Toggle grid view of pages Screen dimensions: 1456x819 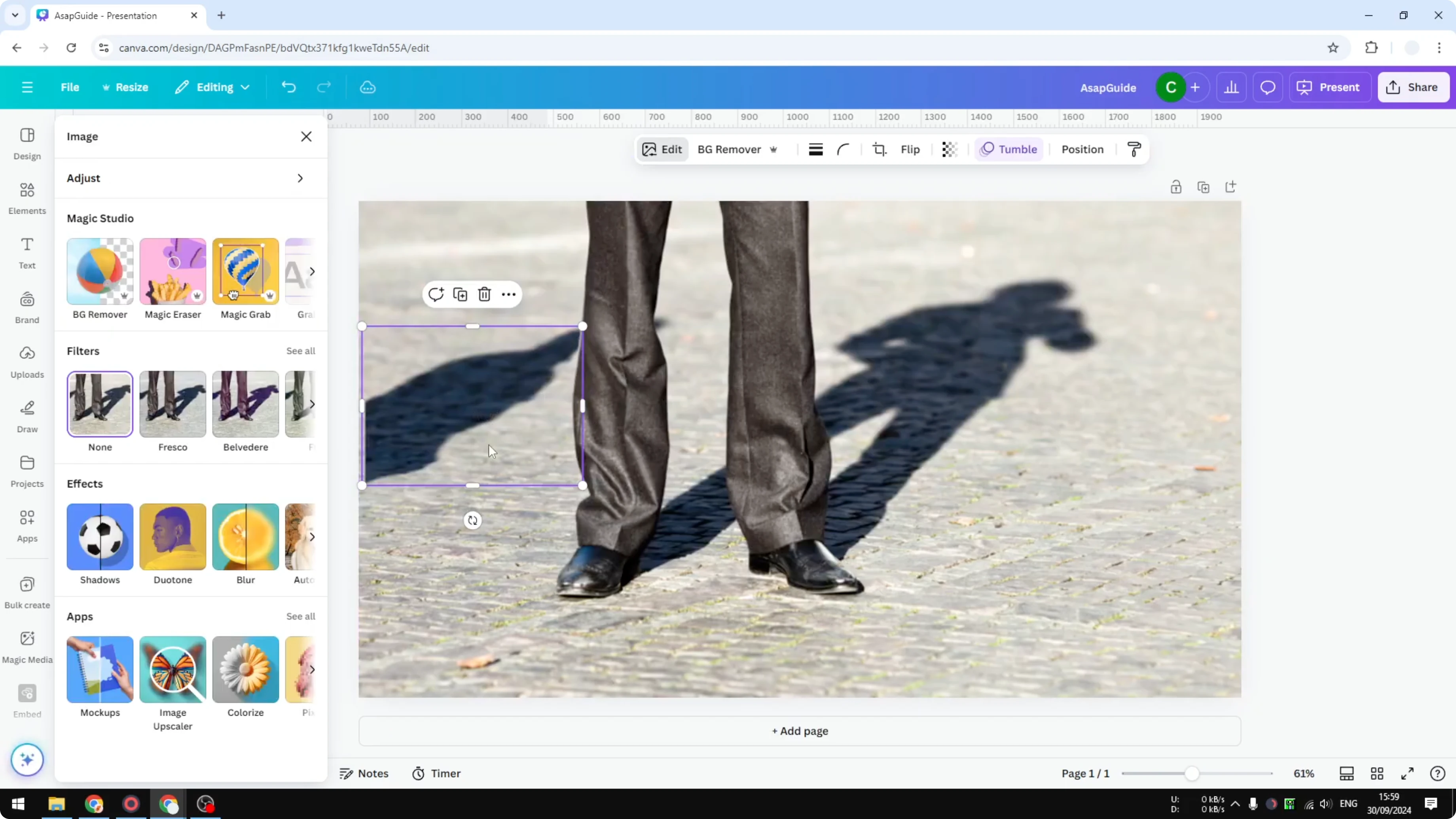tap(1377, 773)
